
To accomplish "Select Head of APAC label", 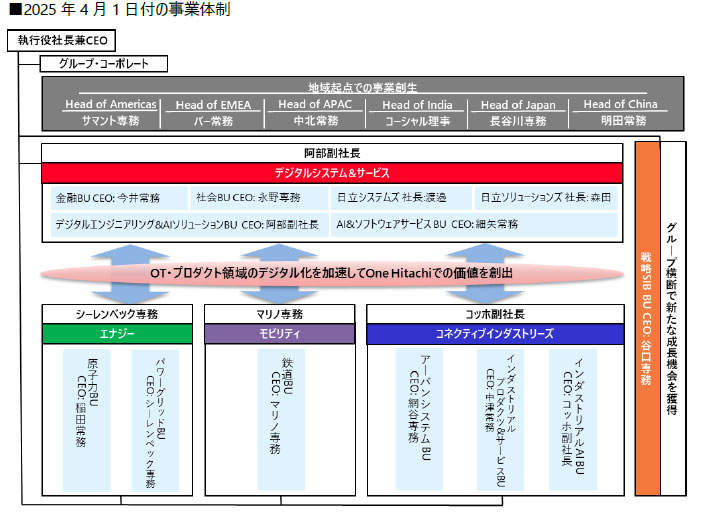I will [315, 104].
